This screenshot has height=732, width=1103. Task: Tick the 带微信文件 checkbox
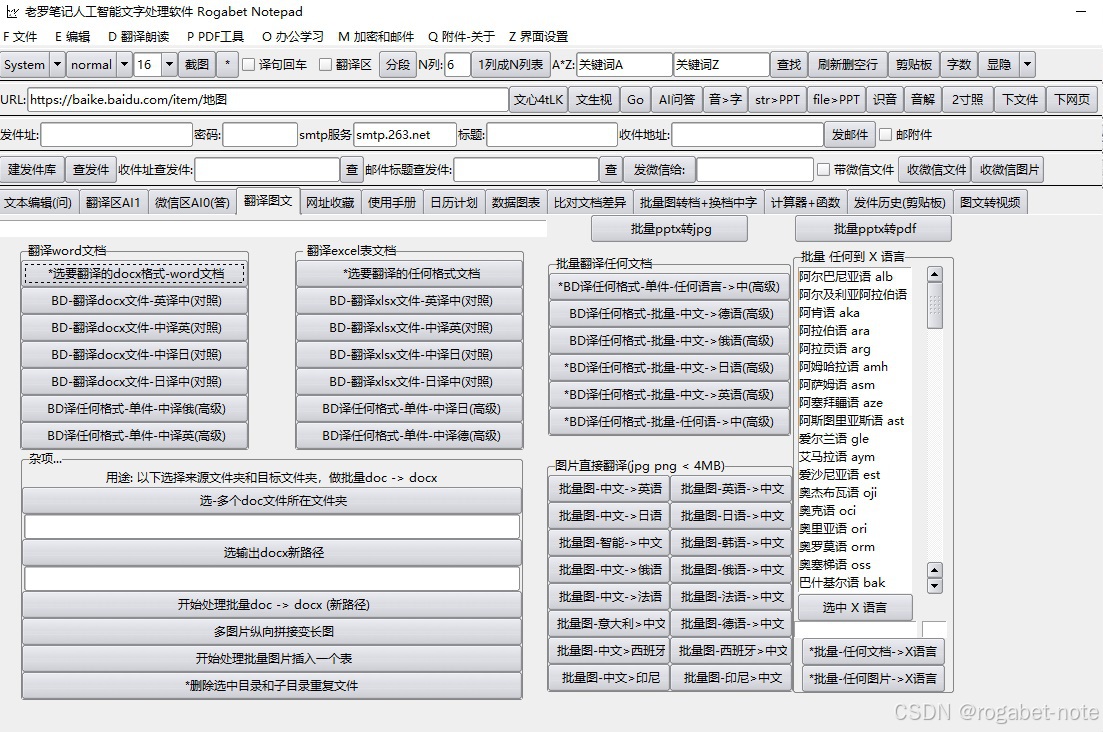[823, 169]
